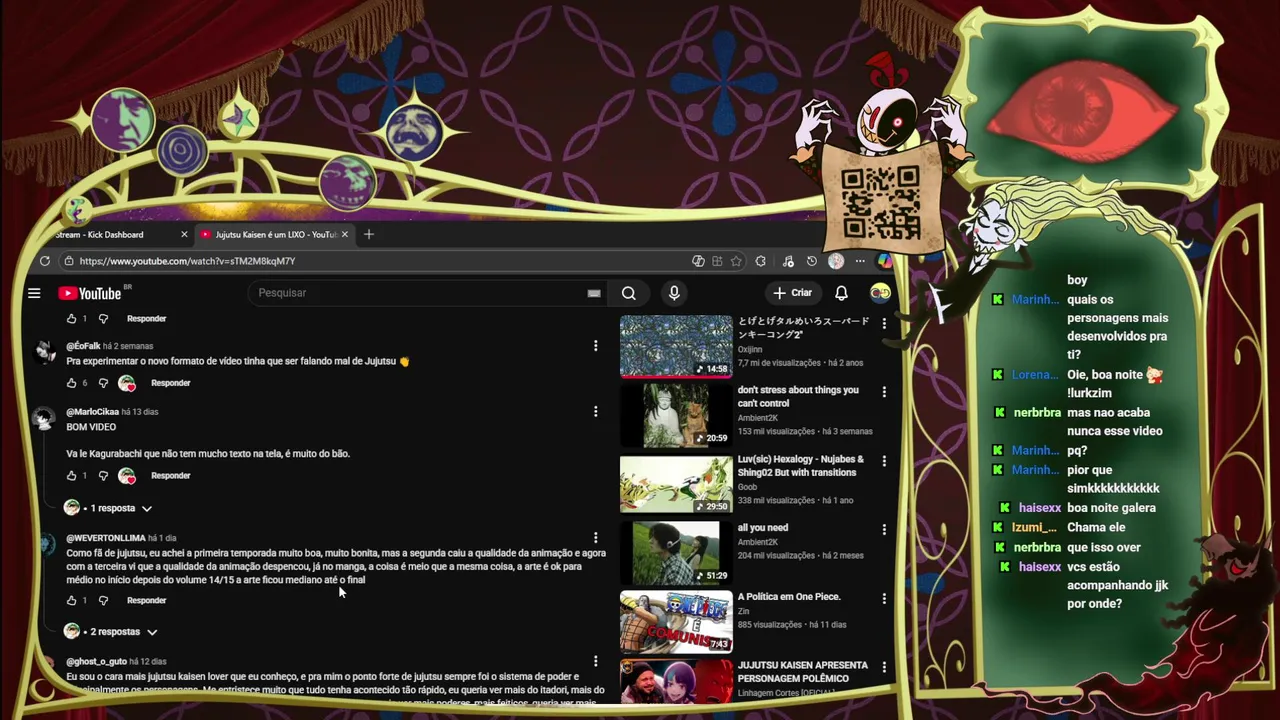Screen dimensions: 1280x720
Task: Add page to favorites with the star
Action: [736, 261]
